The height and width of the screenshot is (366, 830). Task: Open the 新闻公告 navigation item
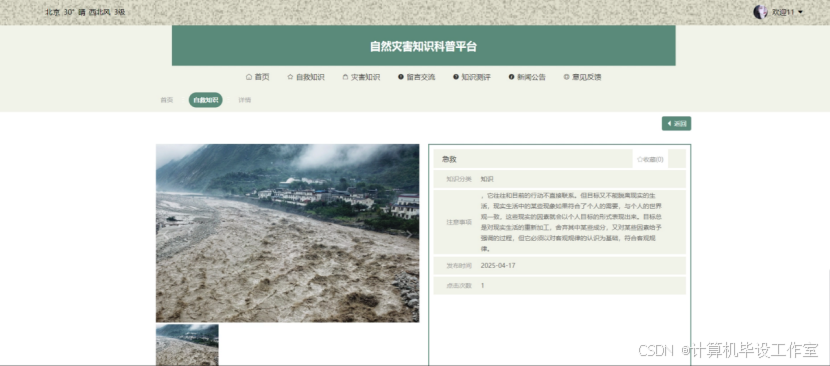(x=527, y=77)
